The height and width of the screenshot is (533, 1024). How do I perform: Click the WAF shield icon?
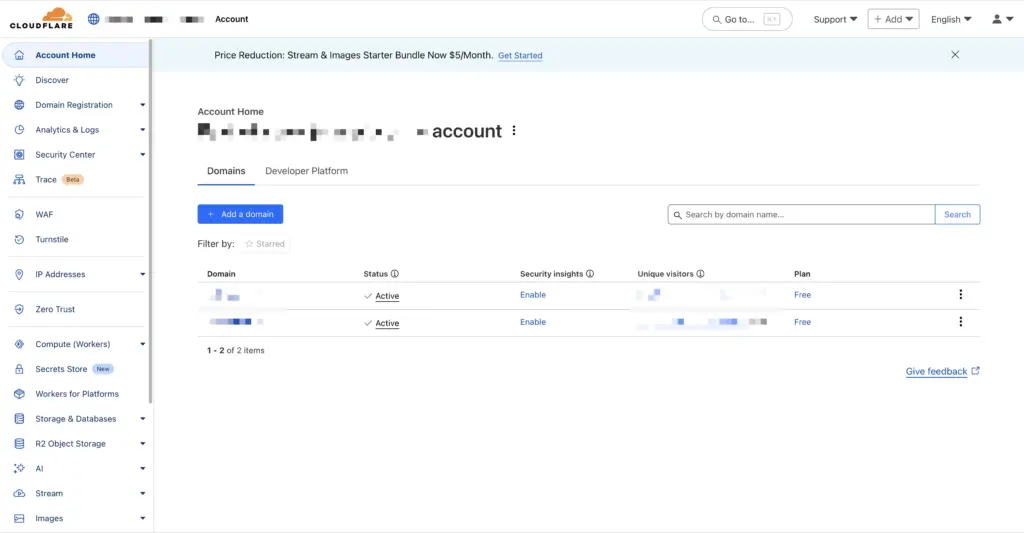[x=19, y=214]
